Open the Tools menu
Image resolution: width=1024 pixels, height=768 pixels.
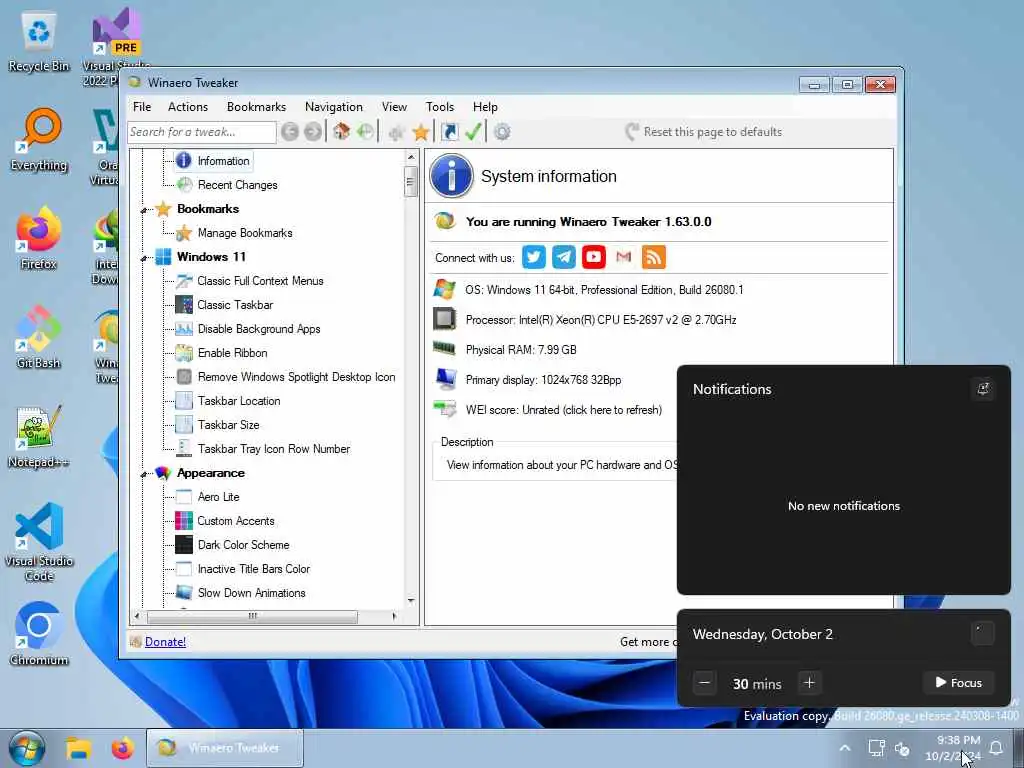(440, 107)
